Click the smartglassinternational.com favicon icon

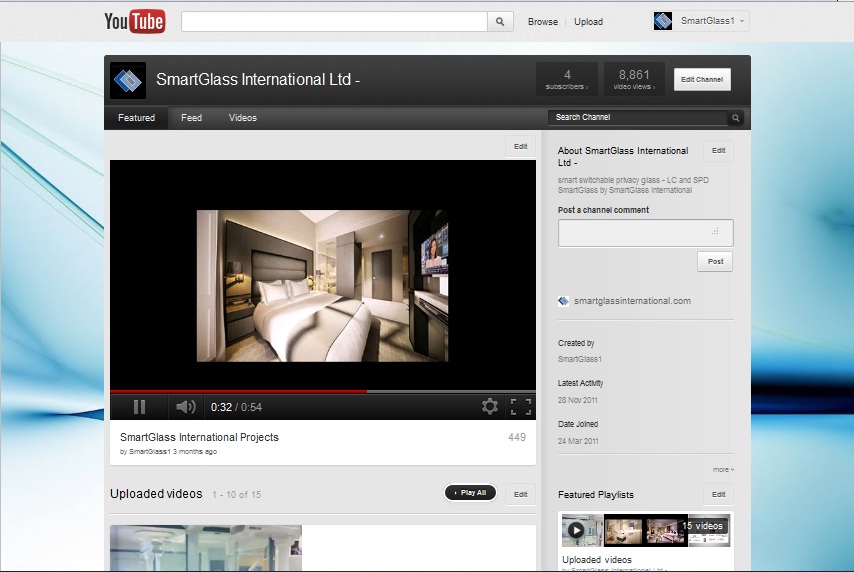tap(563, 301)
